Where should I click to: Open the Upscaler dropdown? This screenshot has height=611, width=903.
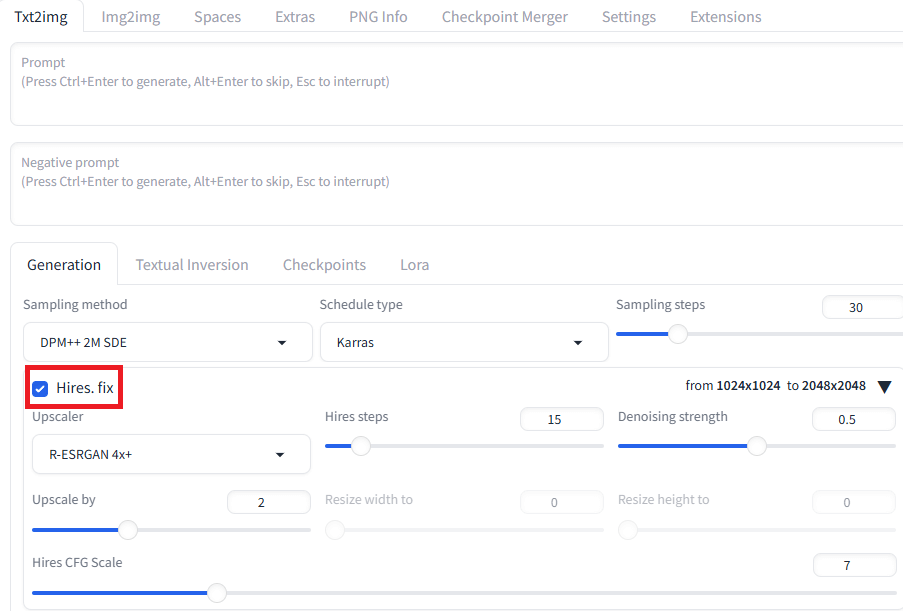tap(171, 454)
